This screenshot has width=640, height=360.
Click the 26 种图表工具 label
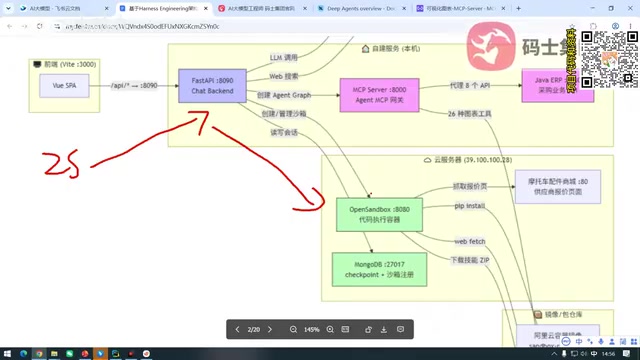pyautogui.click(x=469, y=114)
